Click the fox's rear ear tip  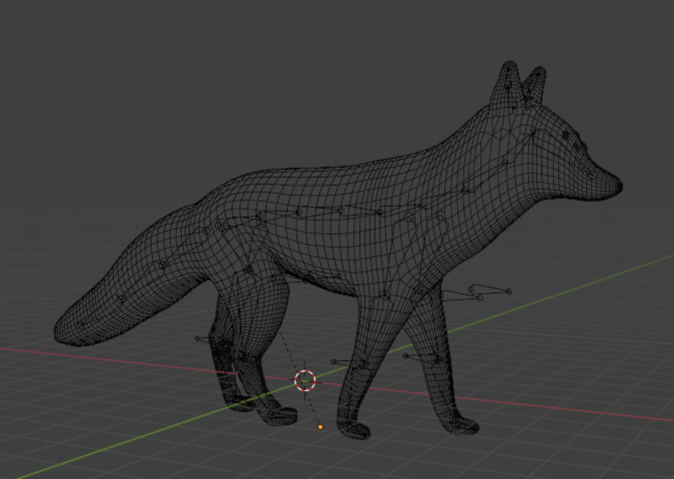coord(538,72)
